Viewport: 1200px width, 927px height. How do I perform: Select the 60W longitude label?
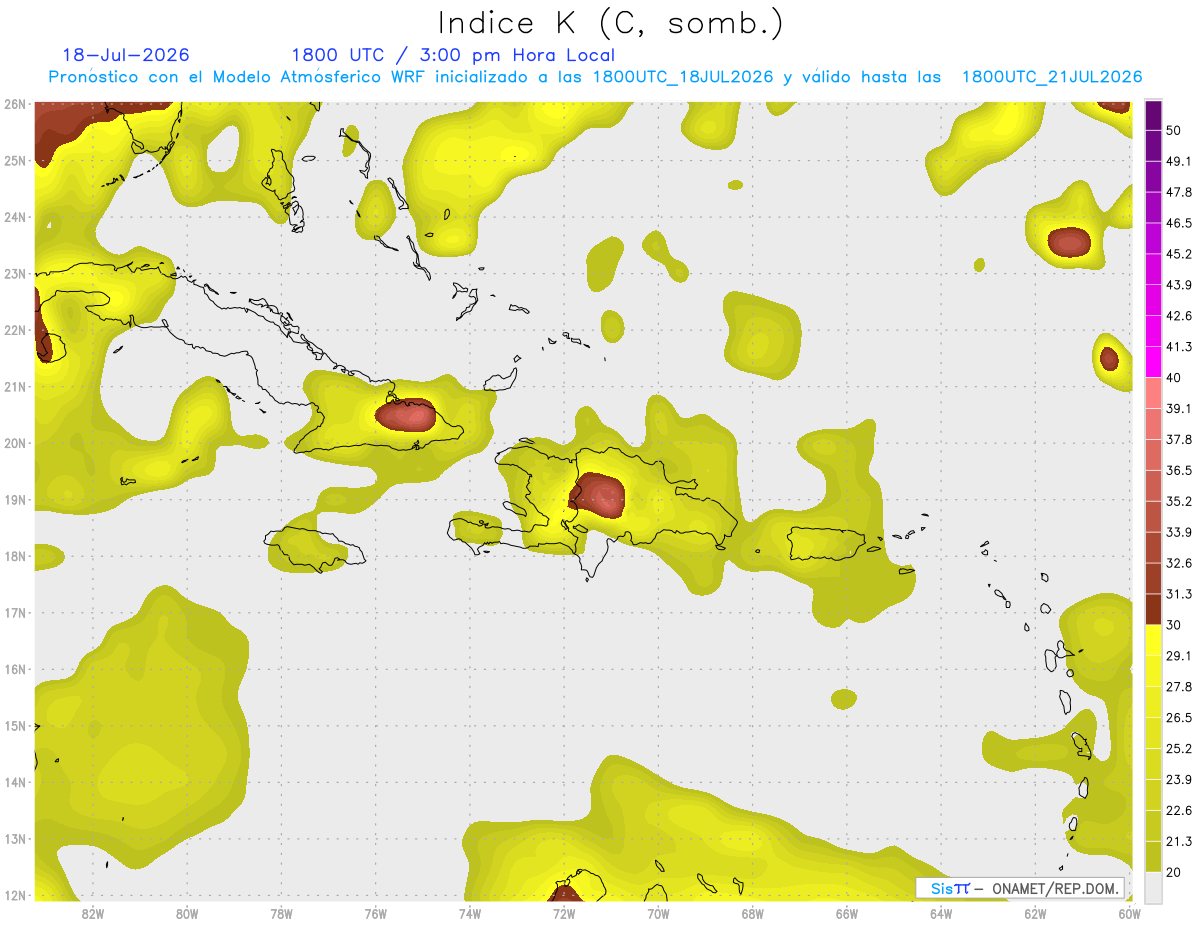click(x=1130, y=913)
